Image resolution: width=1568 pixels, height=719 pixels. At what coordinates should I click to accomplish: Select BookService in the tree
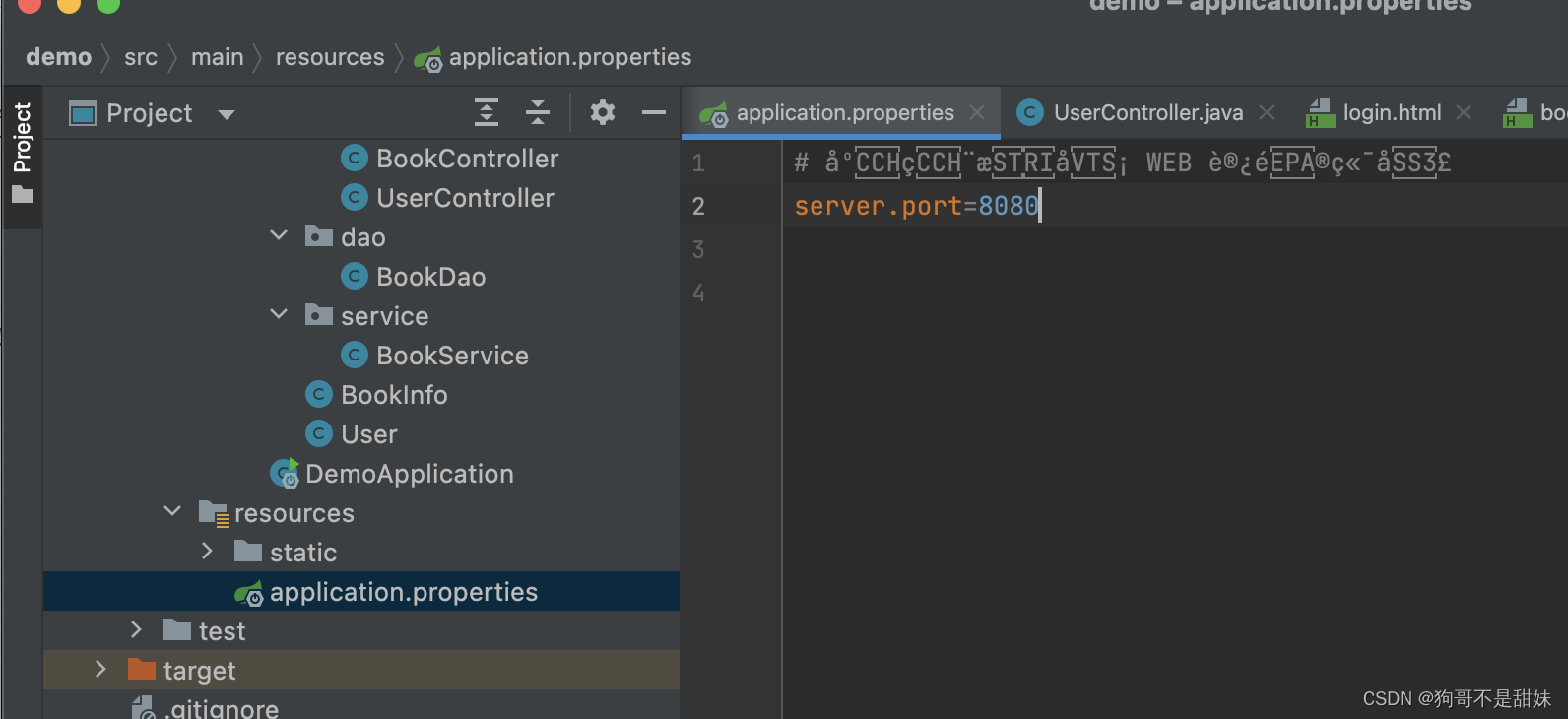click(x=452, y=356)
